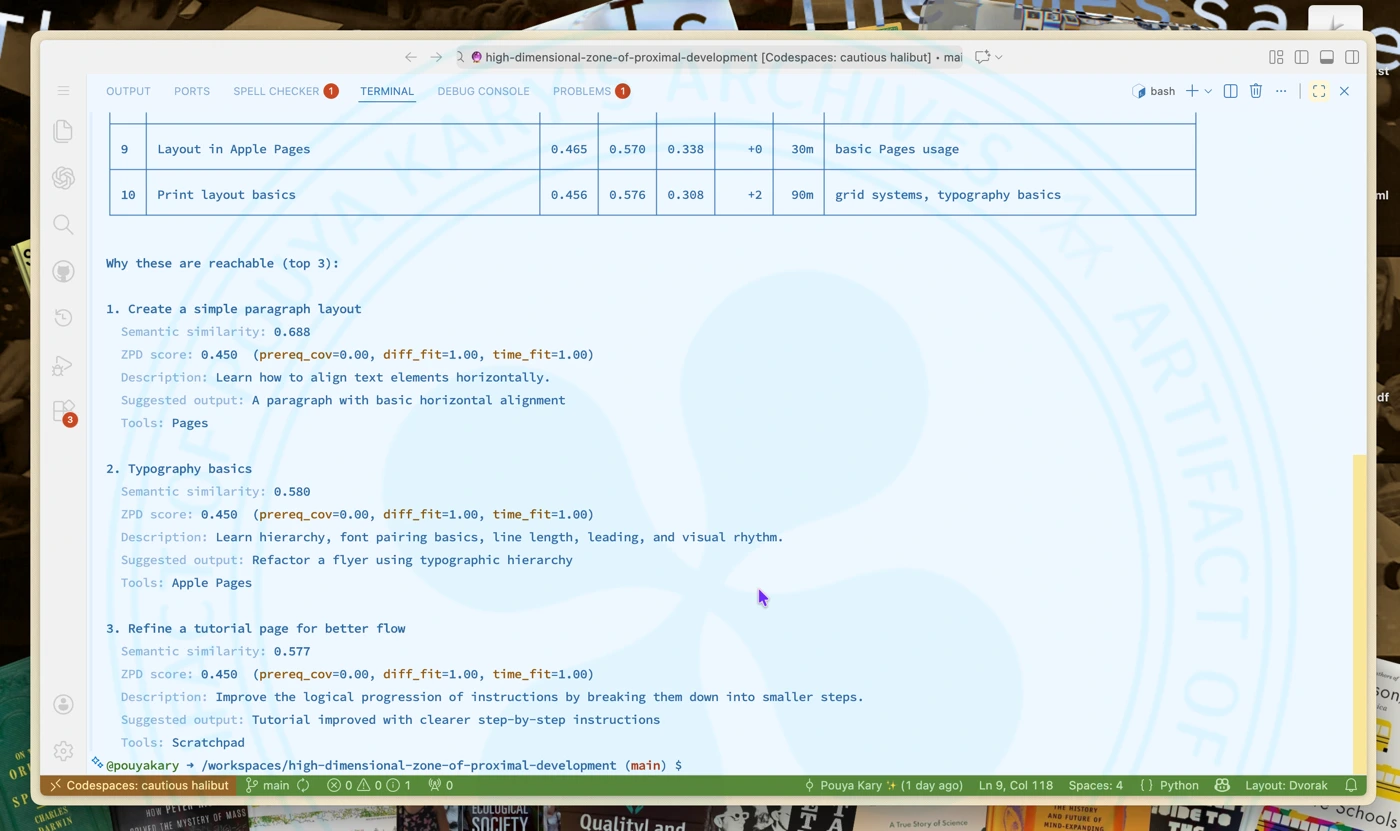Change indentation via Spaces: 4 control
Image resolution: width=1400 pixels, height=831 pixels.
pyautogui.click(x=1095, y=785)
